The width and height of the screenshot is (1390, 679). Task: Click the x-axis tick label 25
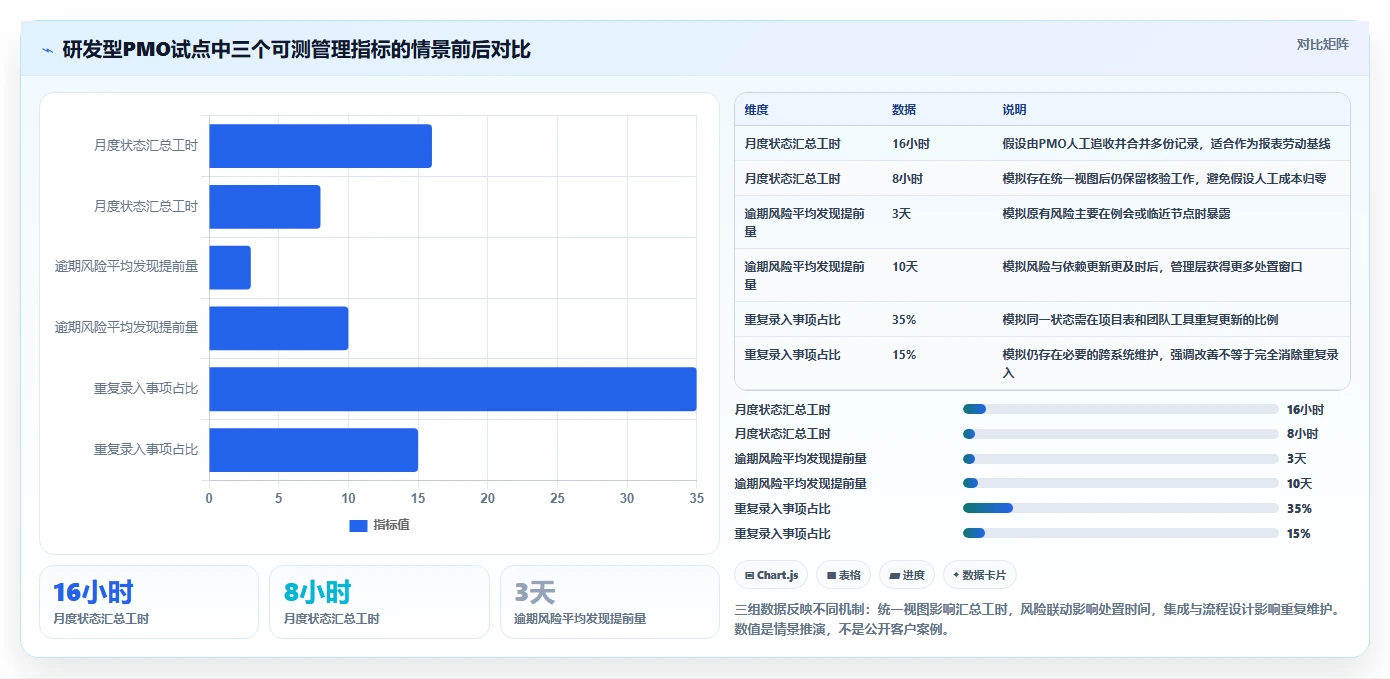click(x=557, y=498)
